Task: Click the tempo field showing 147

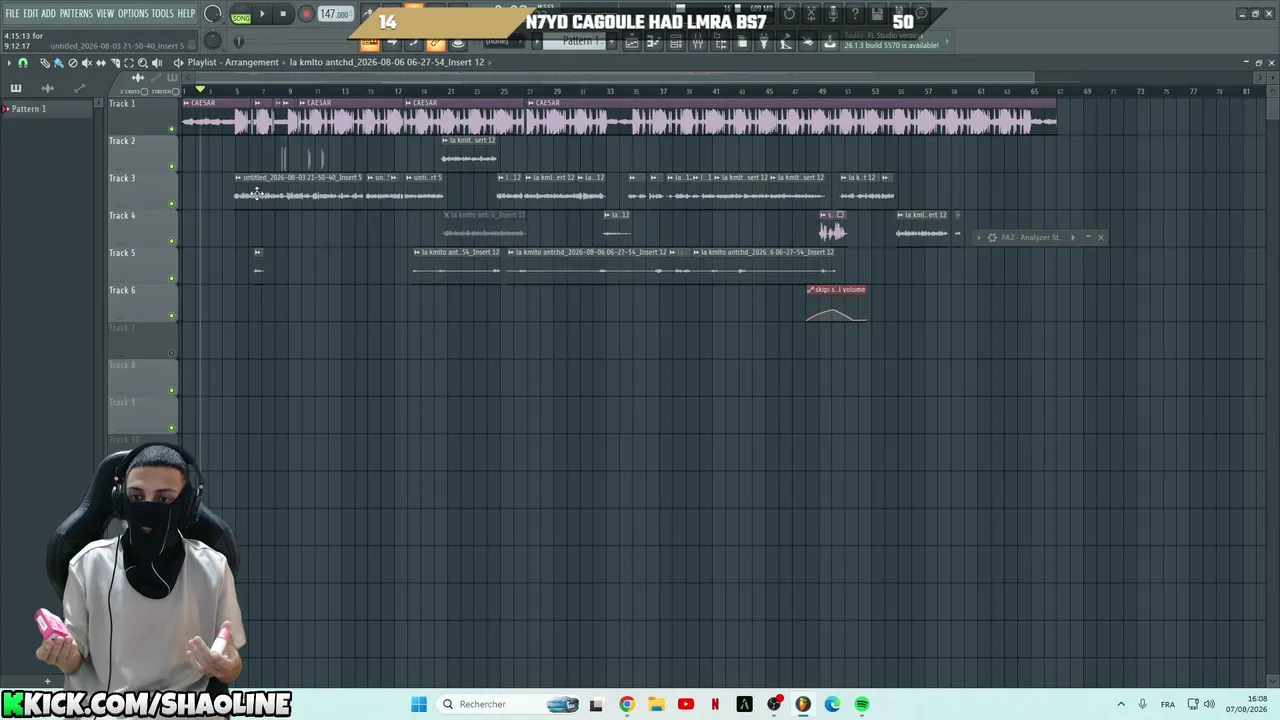Action: pos(335,15)
